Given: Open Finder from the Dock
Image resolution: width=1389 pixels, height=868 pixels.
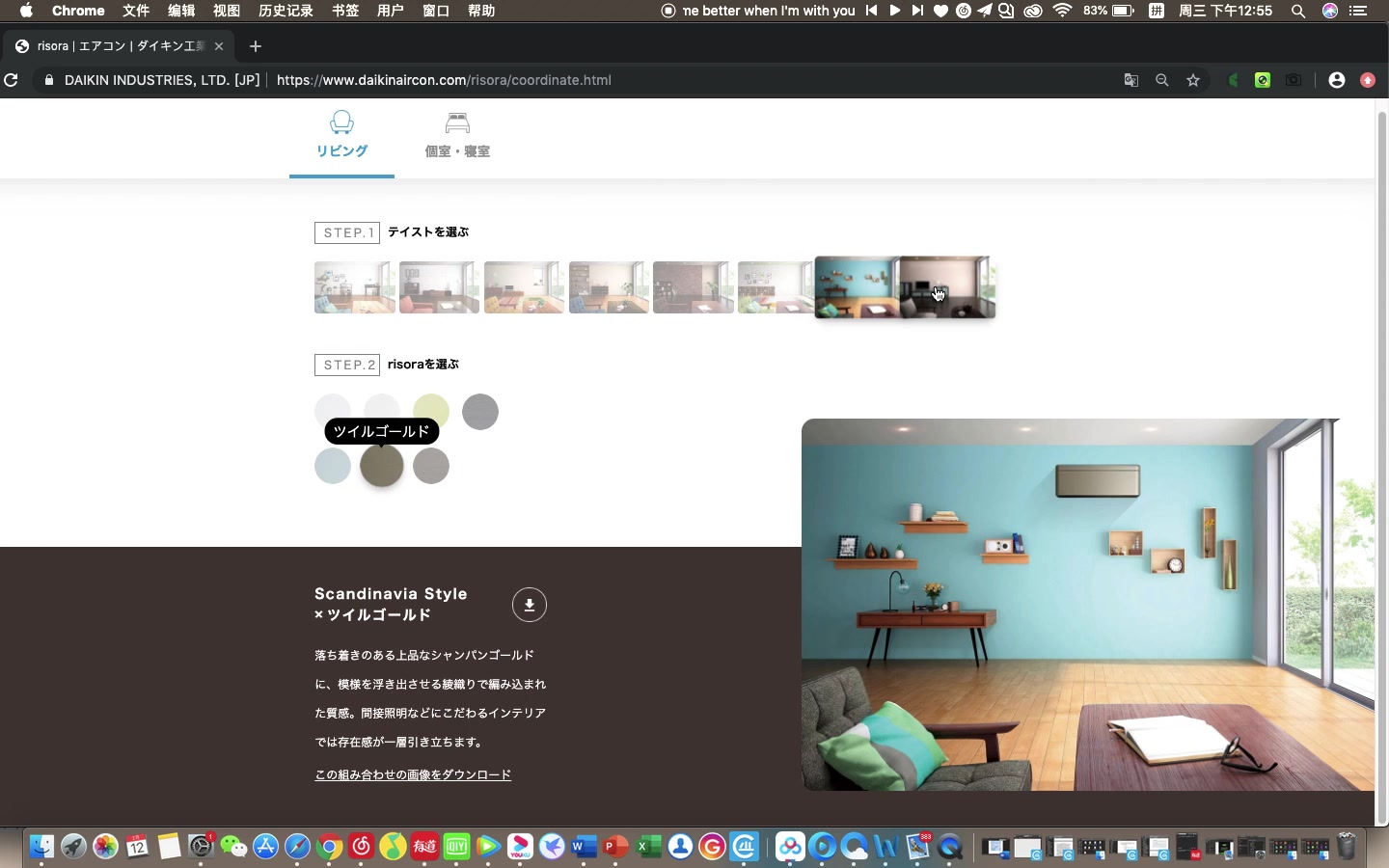Looking at the screenshot, I should click(41, 847).
